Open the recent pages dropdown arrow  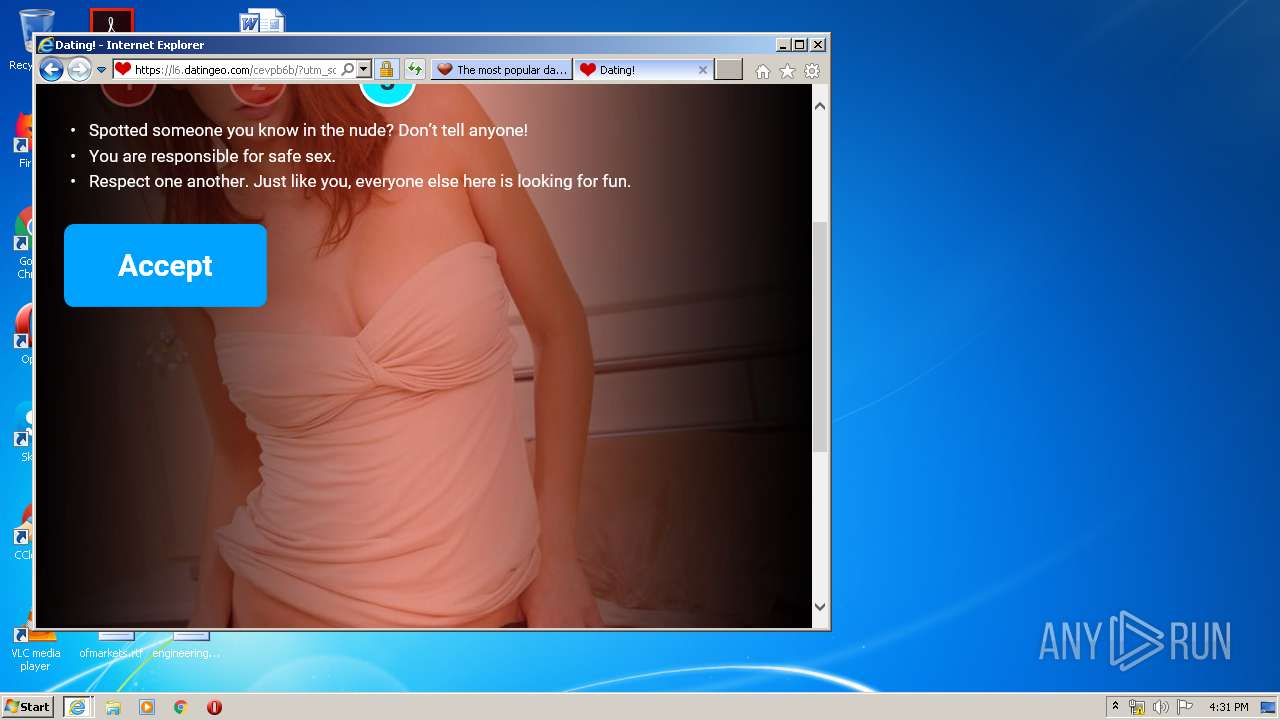[x=101, y=70]
